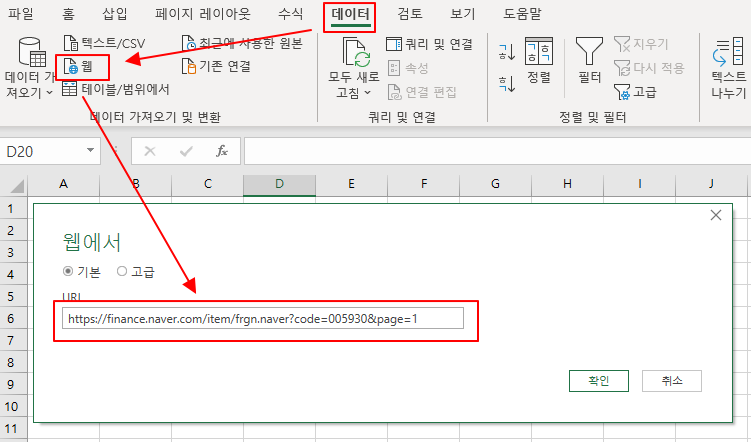
Task: Click the disabled 속성 button
Action: [x=408, y=68]
